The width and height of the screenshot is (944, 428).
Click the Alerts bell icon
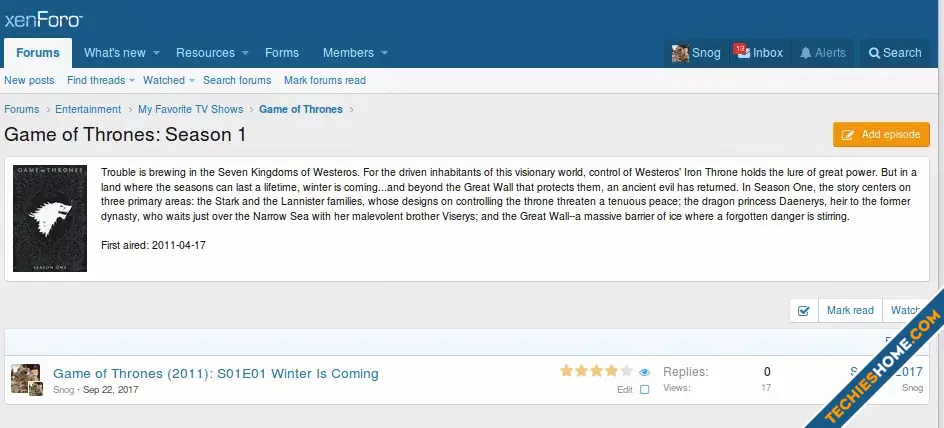(x=806, y=53)
